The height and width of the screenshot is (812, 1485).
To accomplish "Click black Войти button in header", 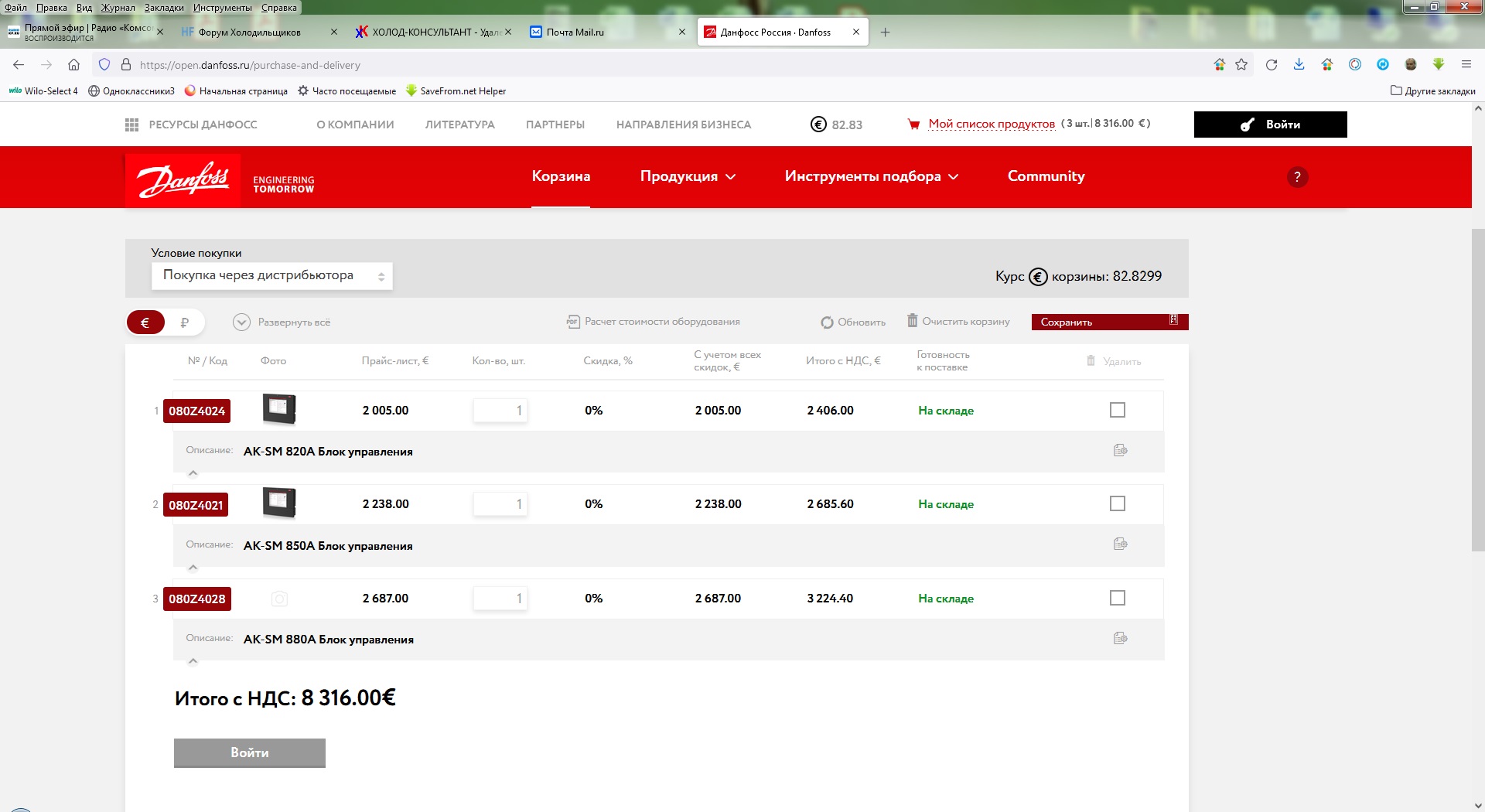I will click(x=1270, y=125).
